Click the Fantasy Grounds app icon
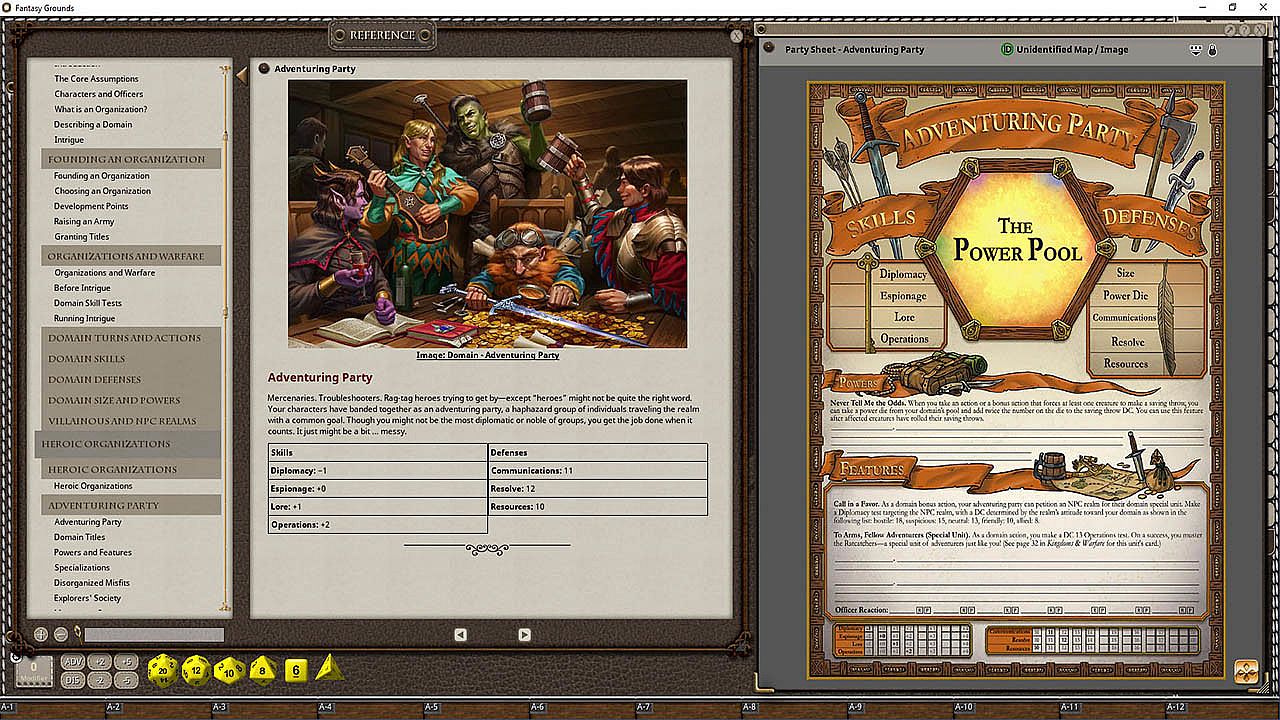Image resolution: width=1280 pixels, height=720 pixels. [7, 7]
